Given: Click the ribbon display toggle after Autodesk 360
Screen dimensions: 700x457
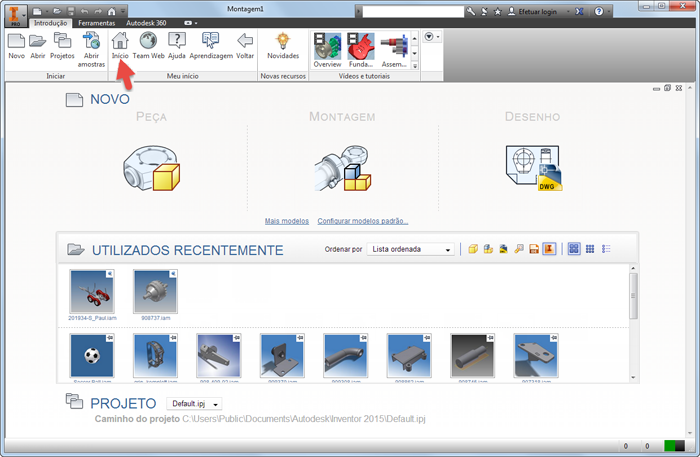Looking at the screenshot, I should pyautogui.click(x=190, y=23).
